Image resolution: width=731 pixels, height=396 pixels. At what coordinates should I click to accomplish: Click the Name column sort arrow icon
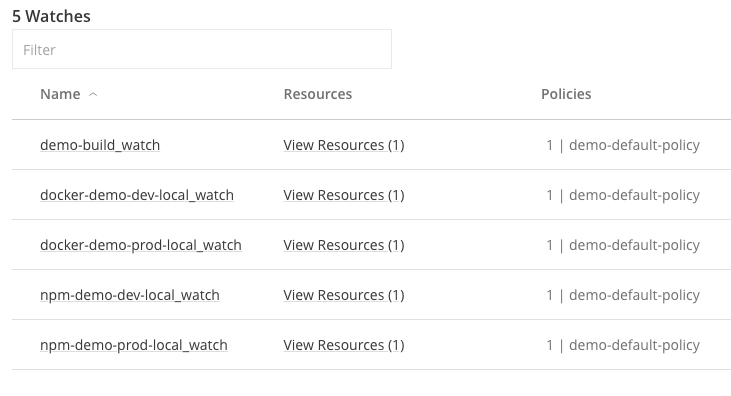pos(93,95)
